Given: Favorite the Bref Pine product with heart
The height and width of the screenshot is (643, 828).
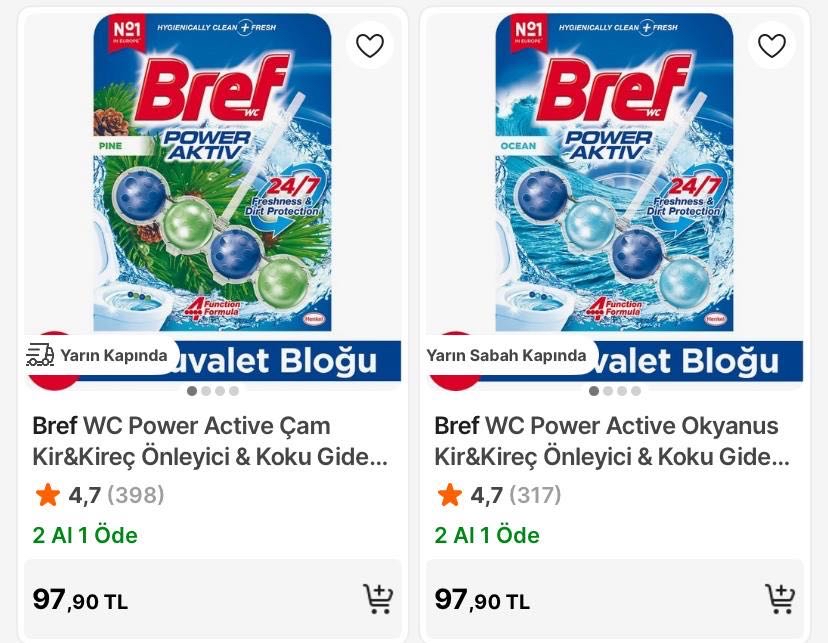Looking at the screenshot, I should (x=370, y=46).
